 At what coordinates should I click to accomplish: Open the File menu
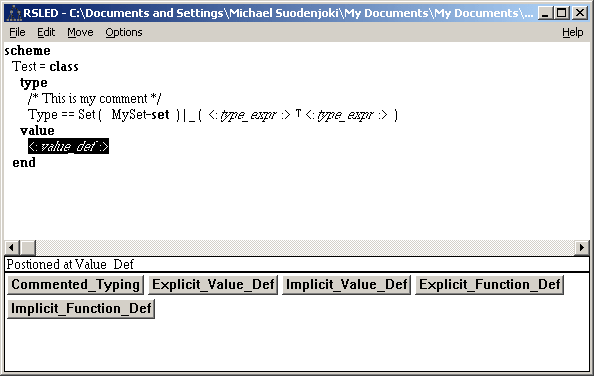click(x=17, y=33)
